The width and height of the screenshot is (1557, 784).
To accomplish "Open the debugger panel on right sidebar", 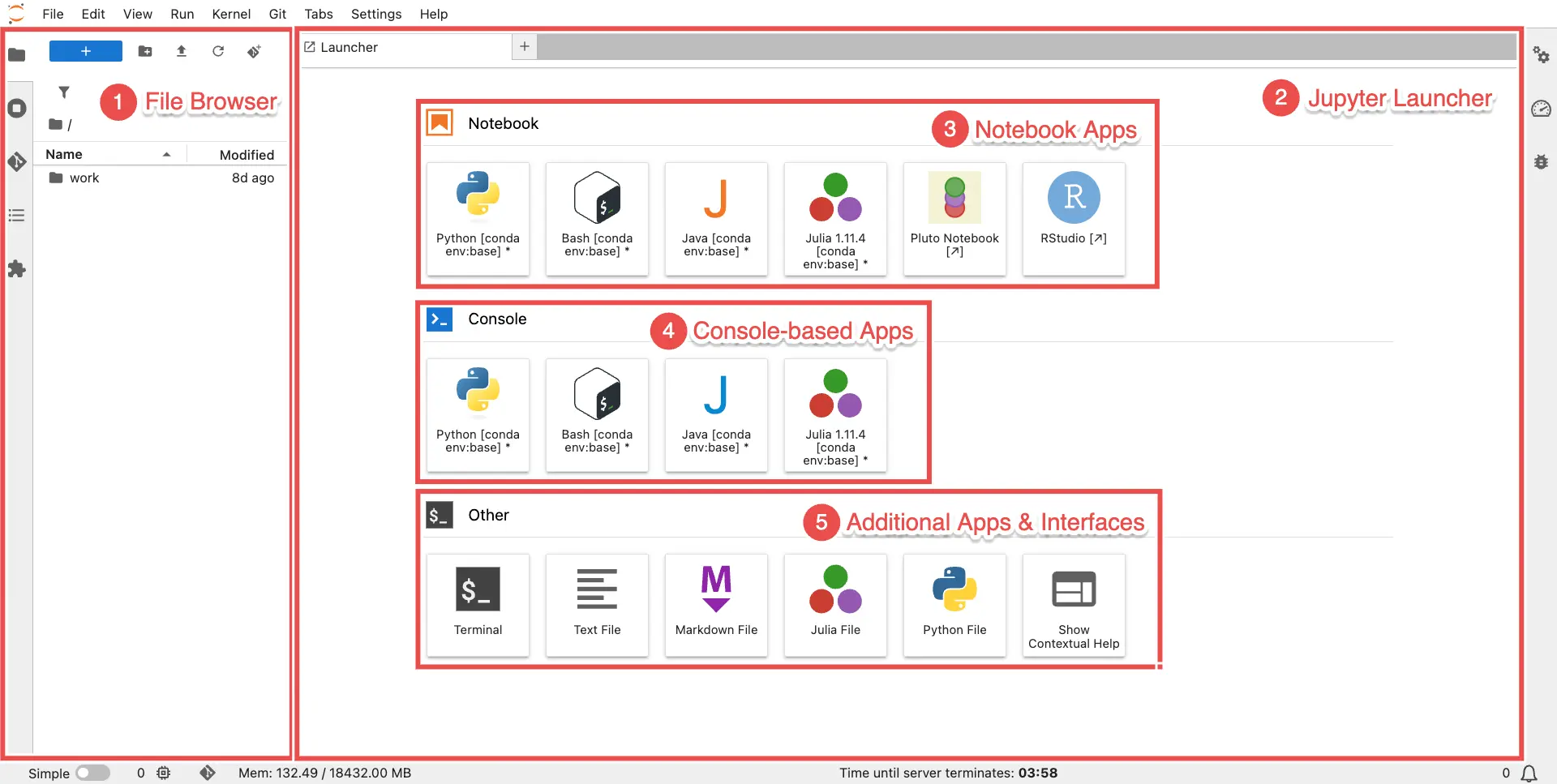I will pyautogui.click(x=1541, y=162).
